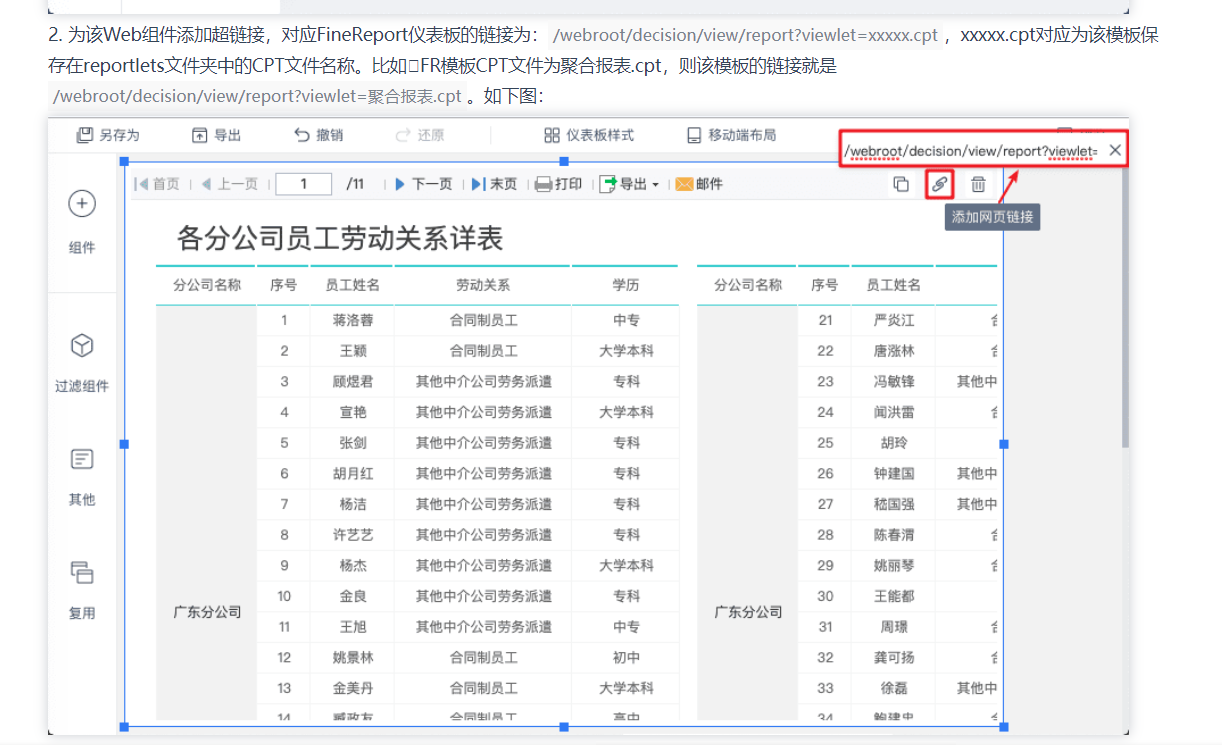The image size is (1222, 745).
Task: Open 移动端布局 settings
Action: [x=731, y=135]
